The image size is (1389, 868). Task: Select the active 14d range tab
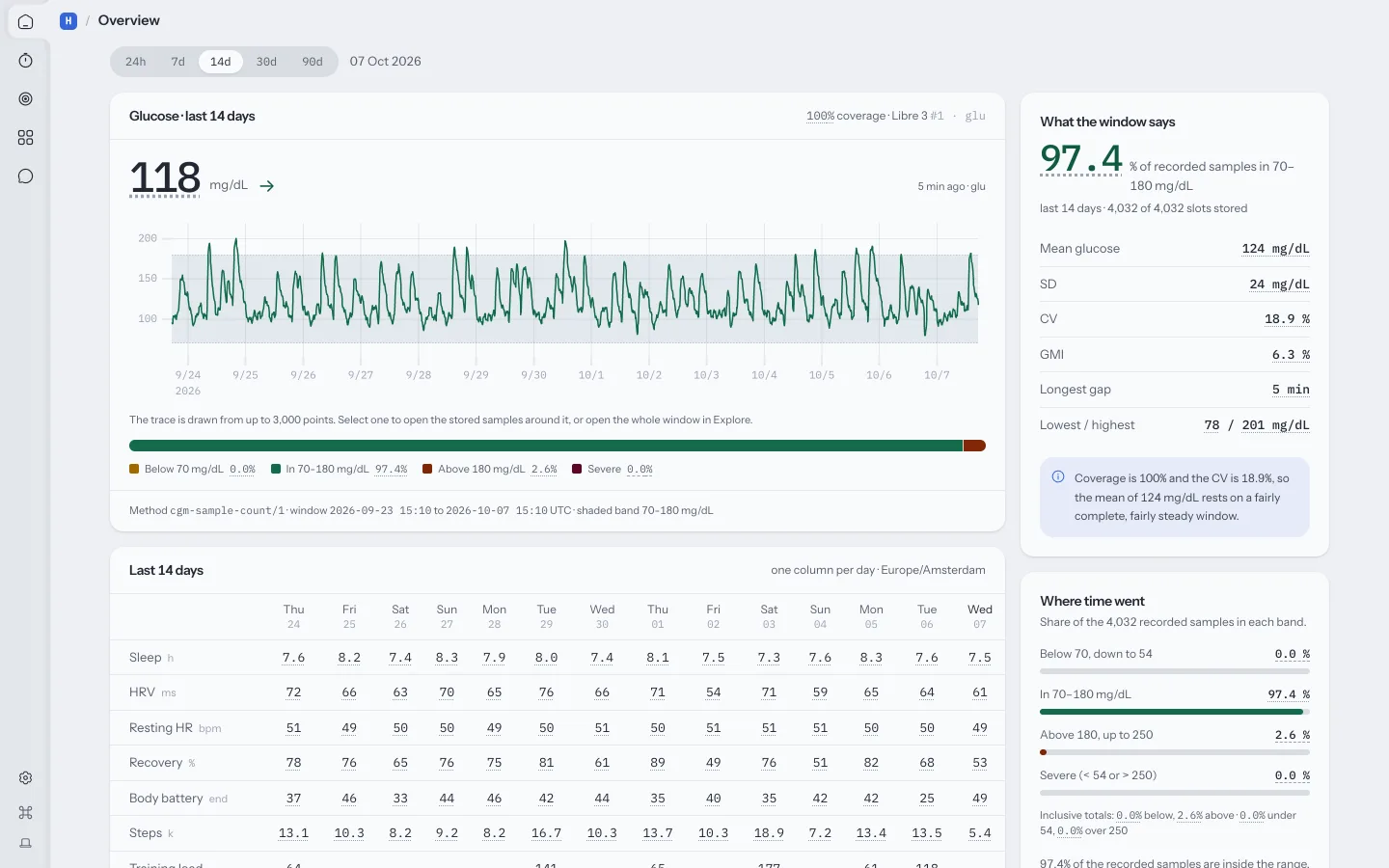221,62
